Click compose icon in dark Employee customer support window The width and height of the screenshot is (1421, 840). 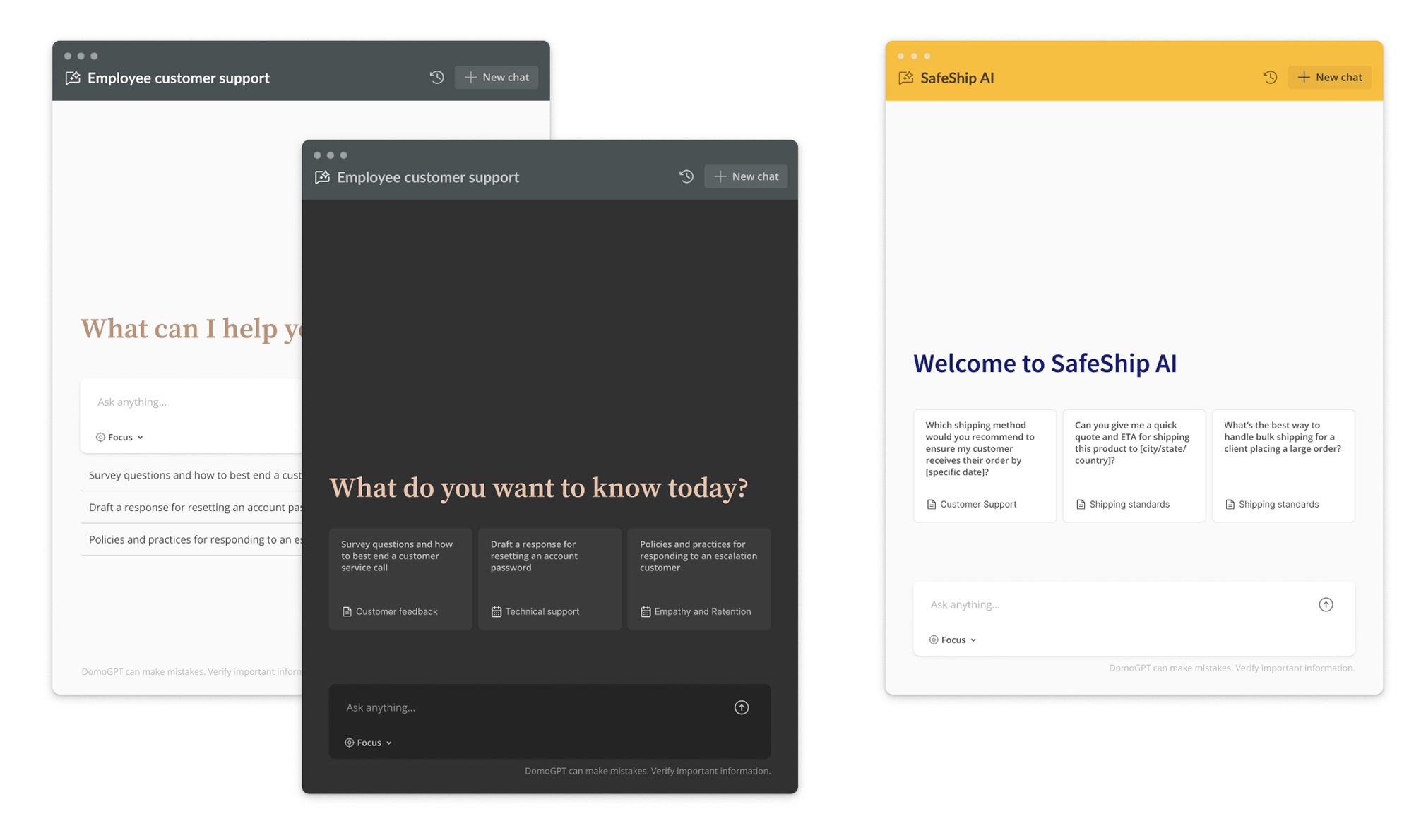[x=322, y=176]
